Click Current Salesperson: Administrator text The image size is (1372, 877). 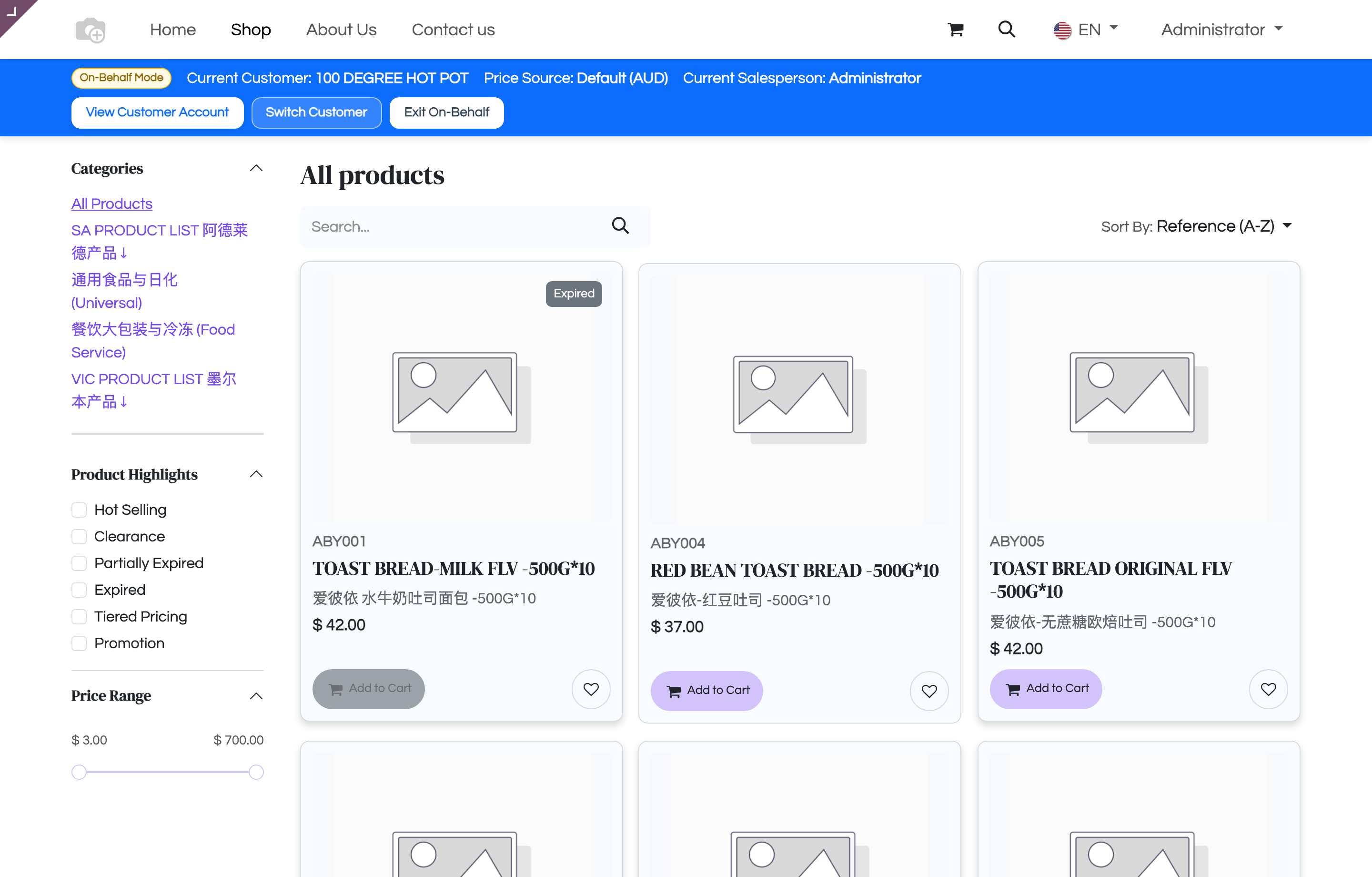tap(802, 78)
